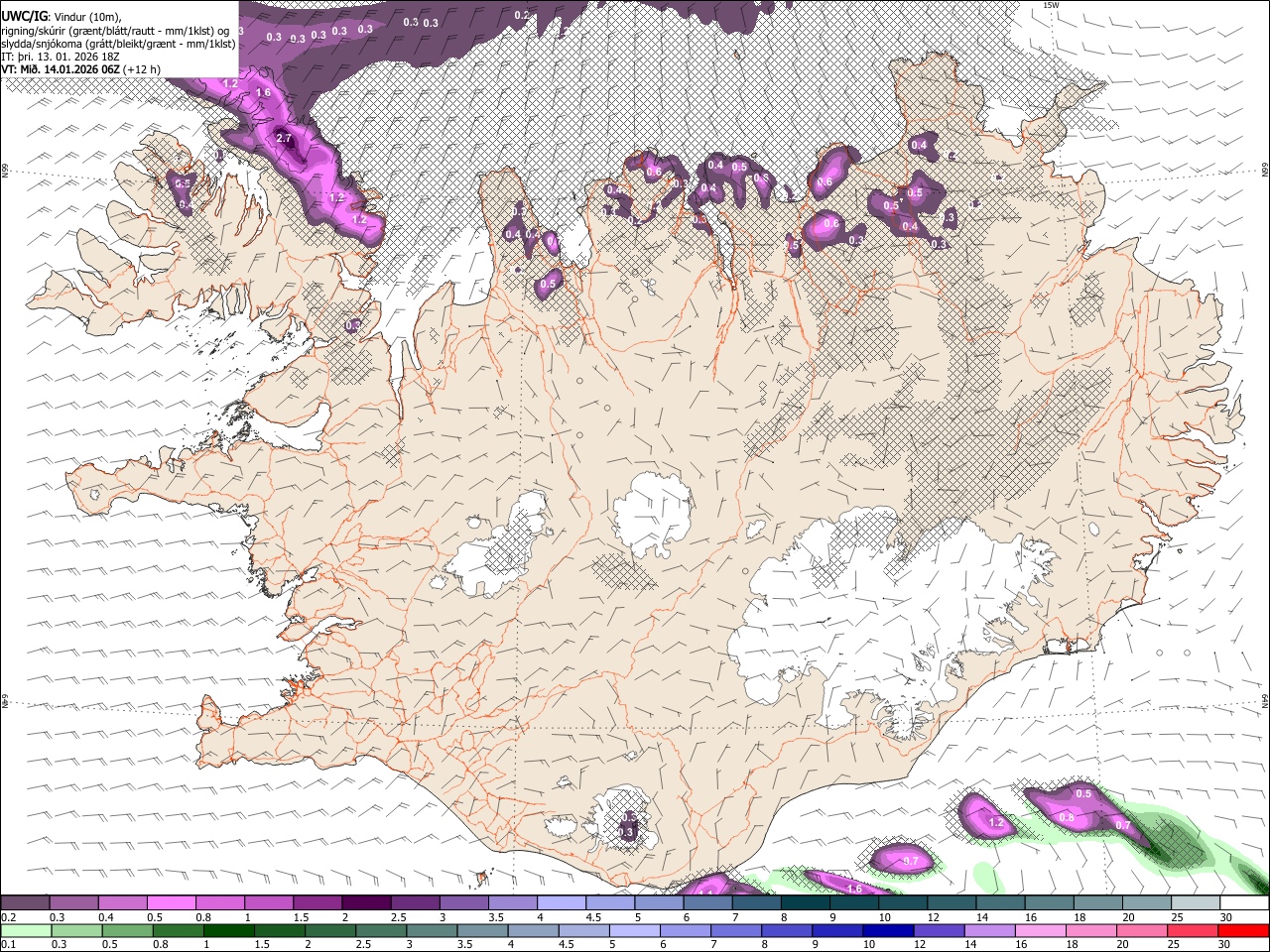Pick the upper legend pale grey swatch 25–30

click(x=1197, y=902)
